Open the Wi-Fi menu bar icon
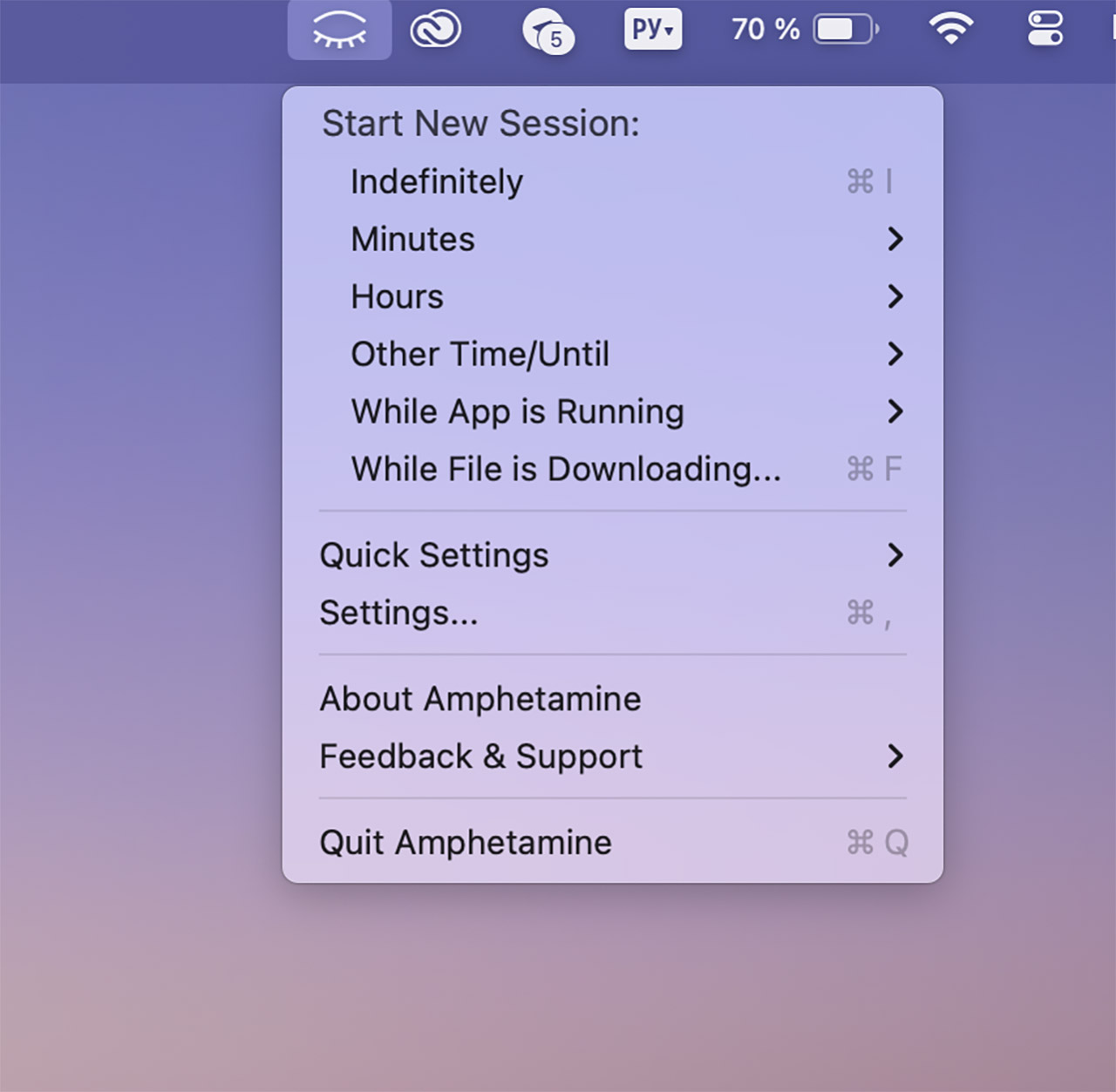 pyautogui.click(x=950, y=29)
